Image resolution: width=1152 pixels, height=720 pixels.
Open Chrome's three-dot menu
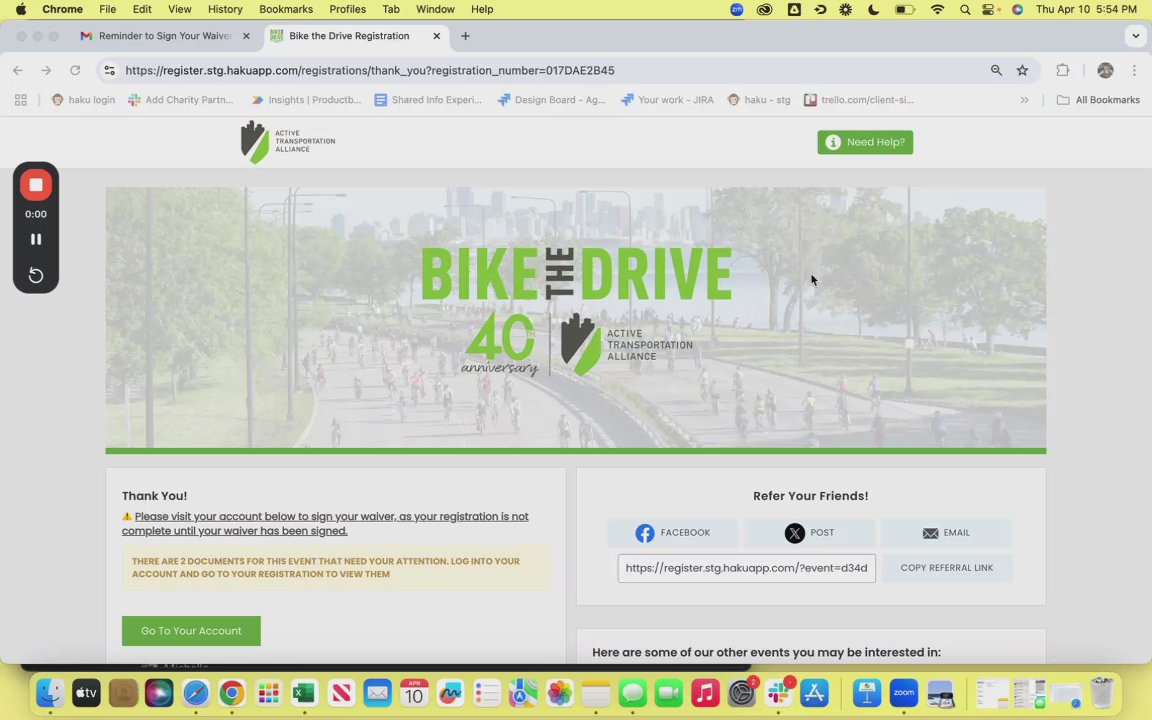click(1134, 71)
